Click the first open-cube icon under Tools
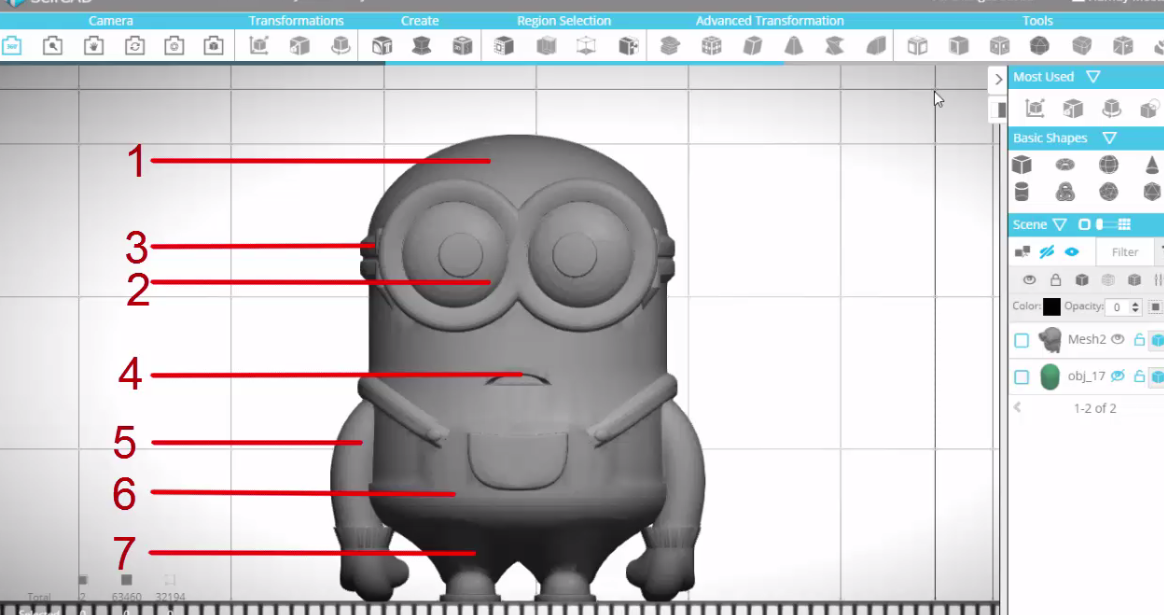This screenshot has width=1164, height=615. coord(918,46)
